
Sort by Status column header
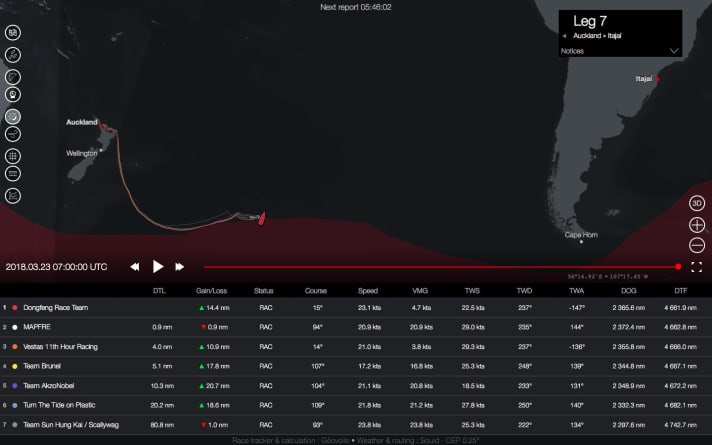[264, 291]
